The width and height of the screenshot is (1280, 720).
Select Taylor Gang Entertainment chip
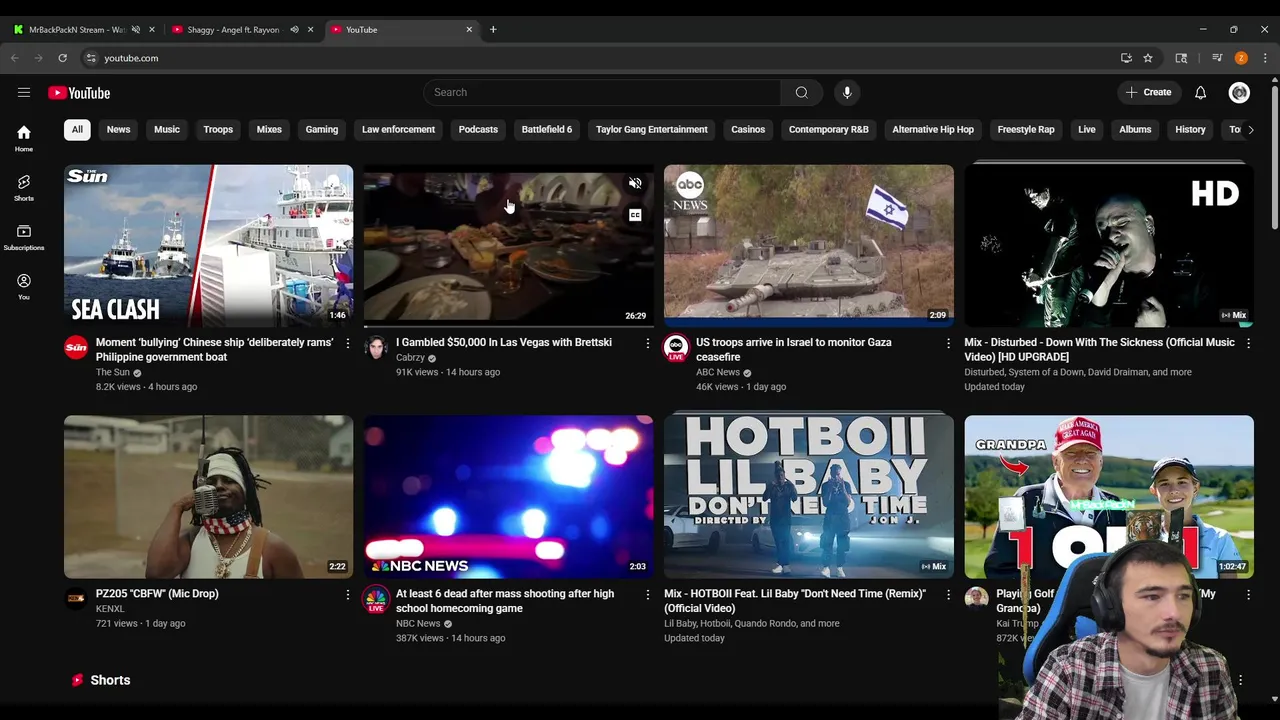tap(652, 129)
